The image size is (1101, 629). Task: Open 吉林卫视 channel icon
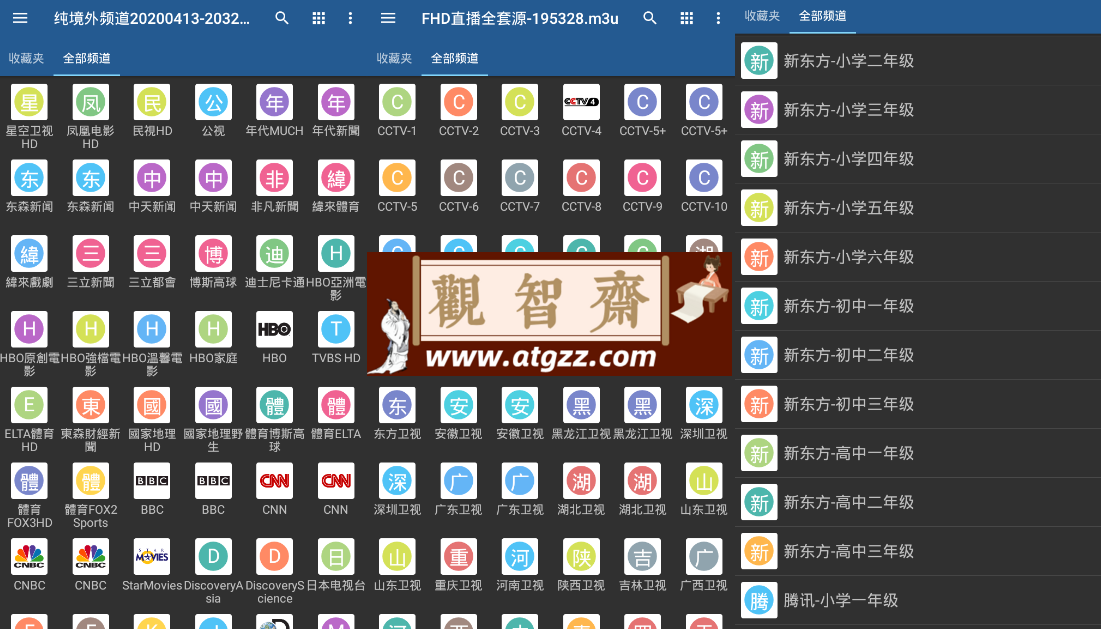click(x=642, y=557)
